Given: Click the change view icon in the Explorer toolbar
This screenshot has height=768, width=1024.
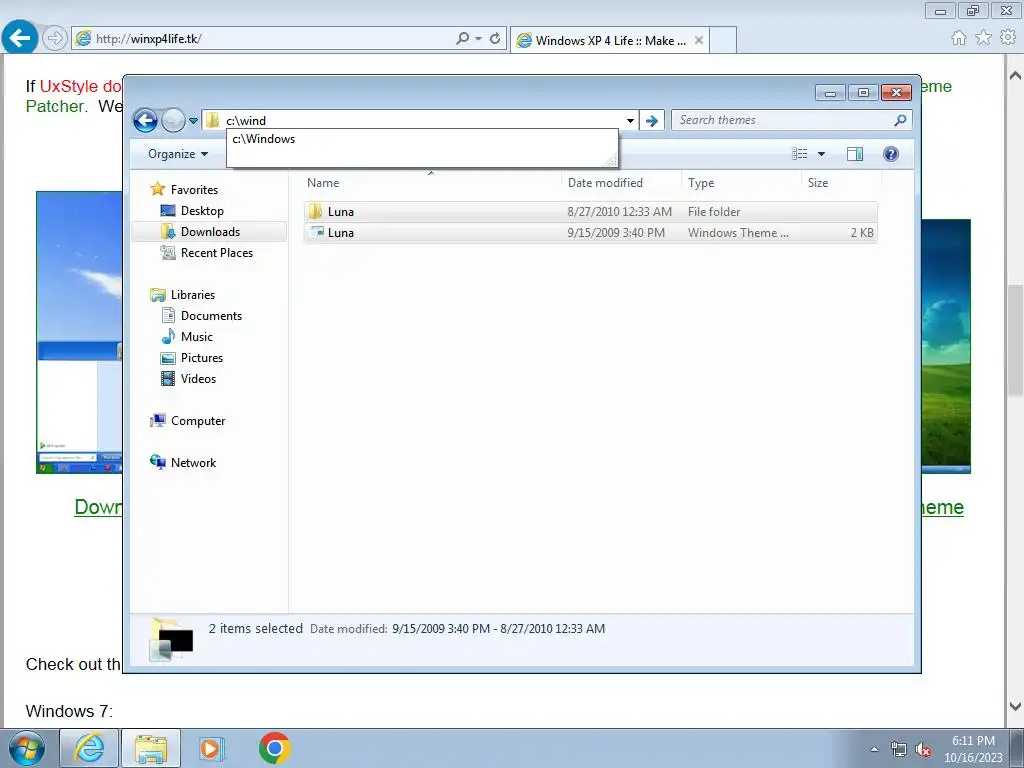Looking at the screenshot, I should (800, 154).
